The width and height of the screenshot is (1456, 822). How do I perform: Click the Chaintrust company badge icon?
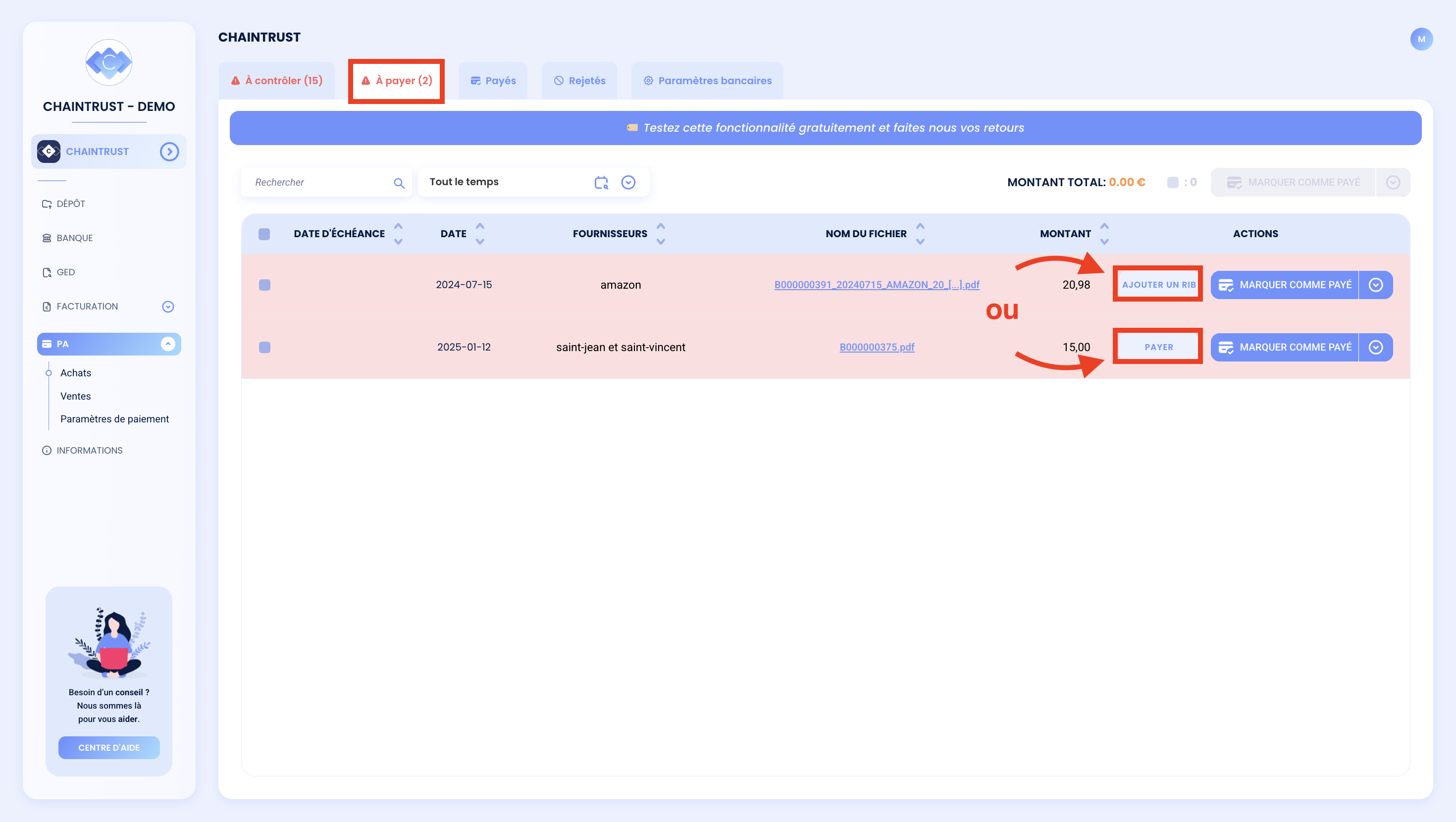tap(49, 152)
